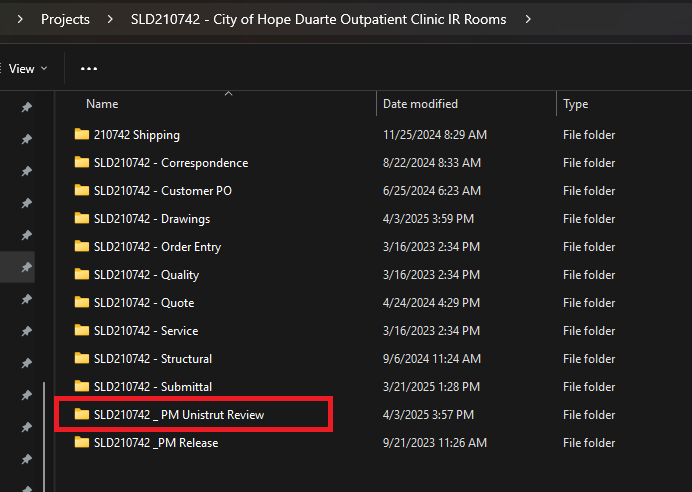Select SLD210742 - Submittal folder name

click(153, 387)
